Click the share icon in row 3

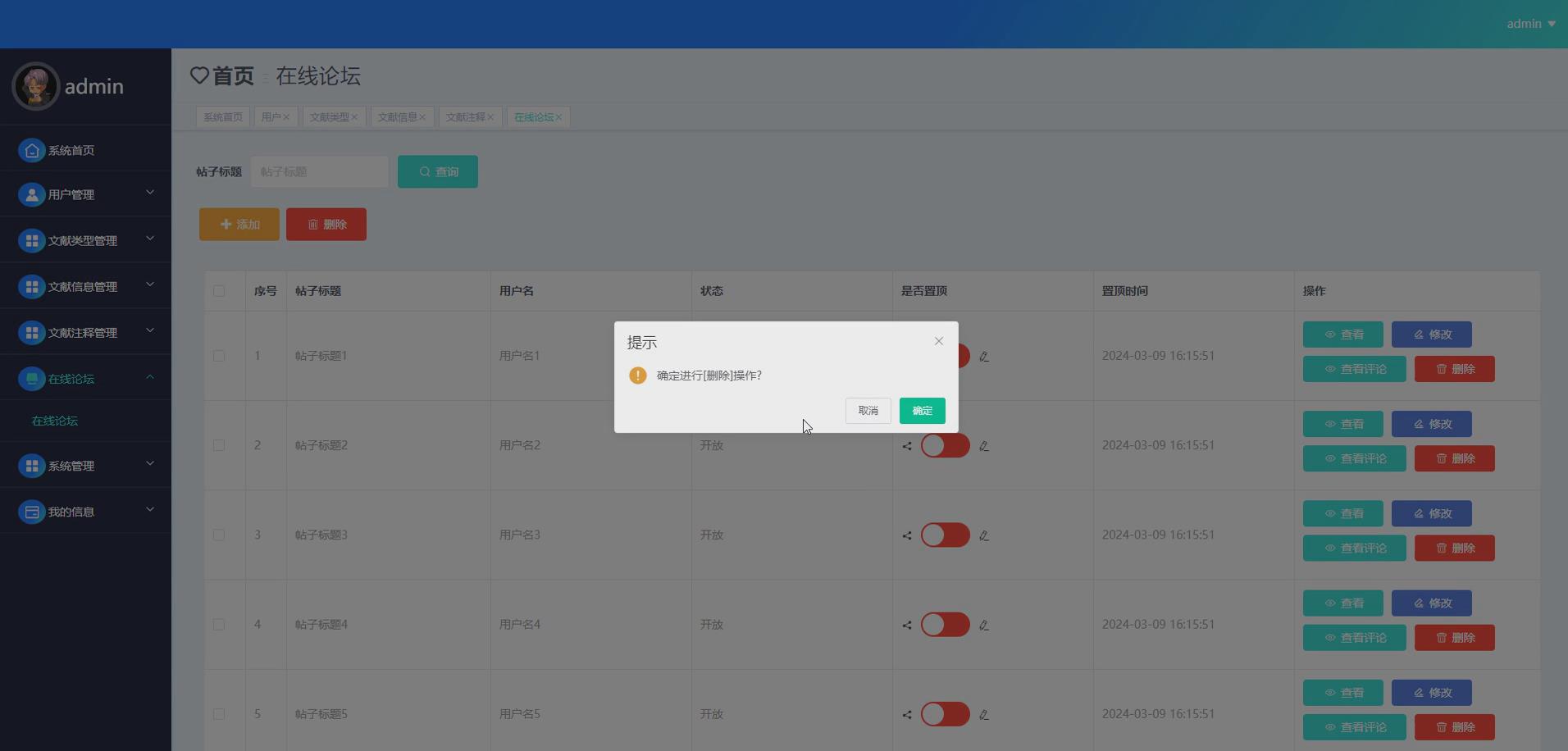tap(907, 535)
